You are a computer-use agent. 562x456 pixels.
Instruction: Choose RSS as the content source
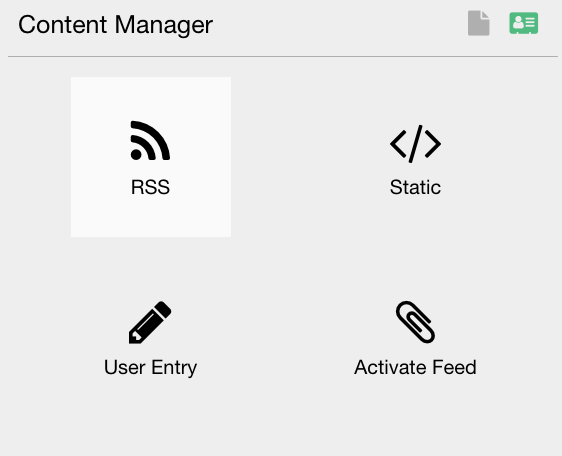pyautogui.click(x=151, y=157)
